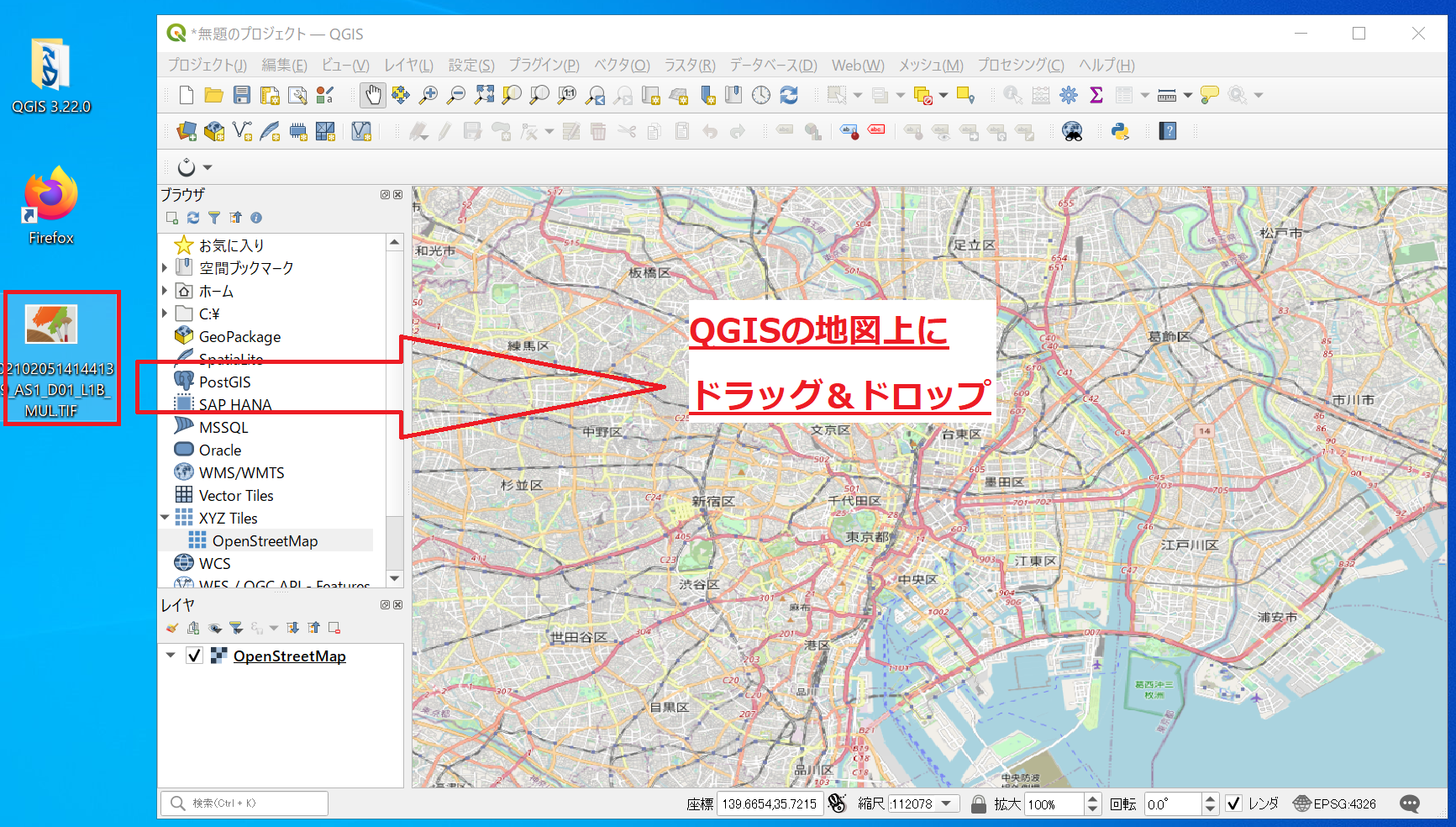The height and width of the screenshot is (827, 1456).
Task: Increase rotation value with spinner arrow
Action: click(x=1210, y=798)
